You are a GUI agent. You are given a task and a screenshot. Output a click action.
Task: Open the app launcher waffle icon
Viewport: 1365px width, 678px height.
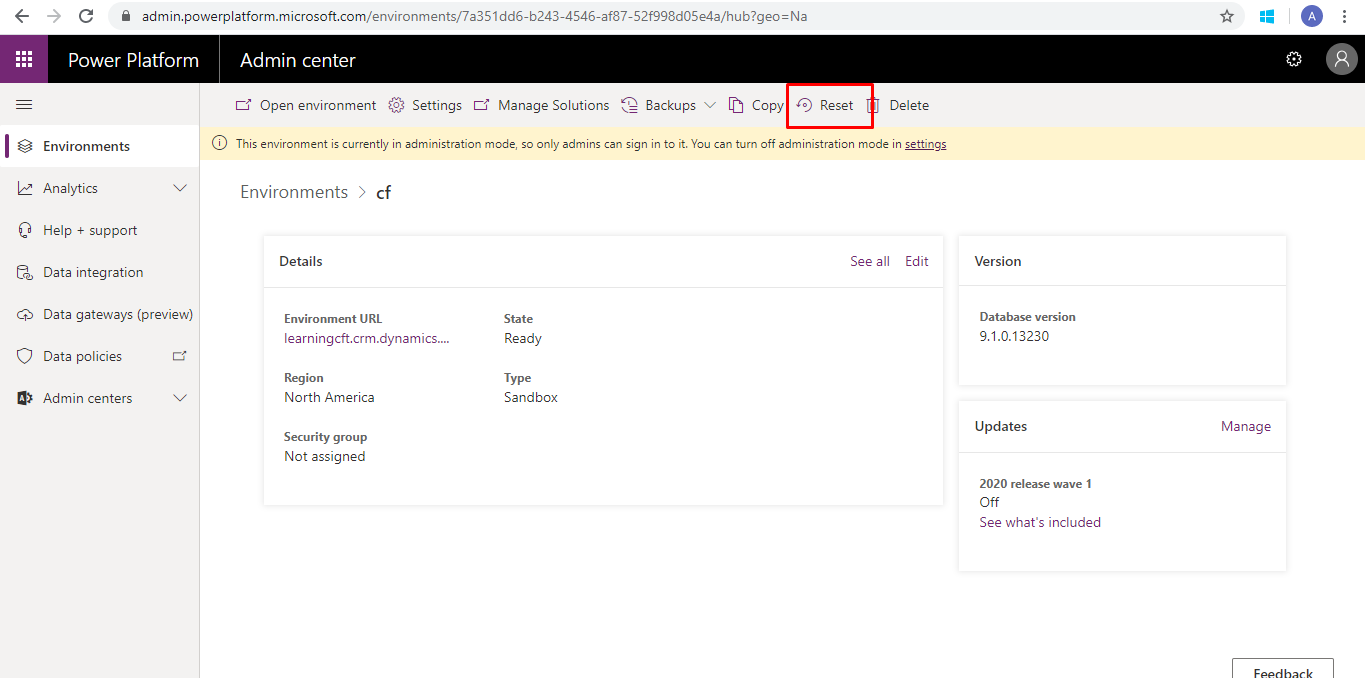tap(24, 60)
